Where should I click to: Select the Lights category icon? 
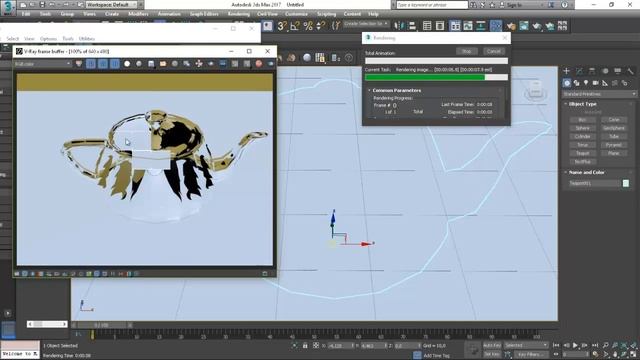(x=586, y=83)
